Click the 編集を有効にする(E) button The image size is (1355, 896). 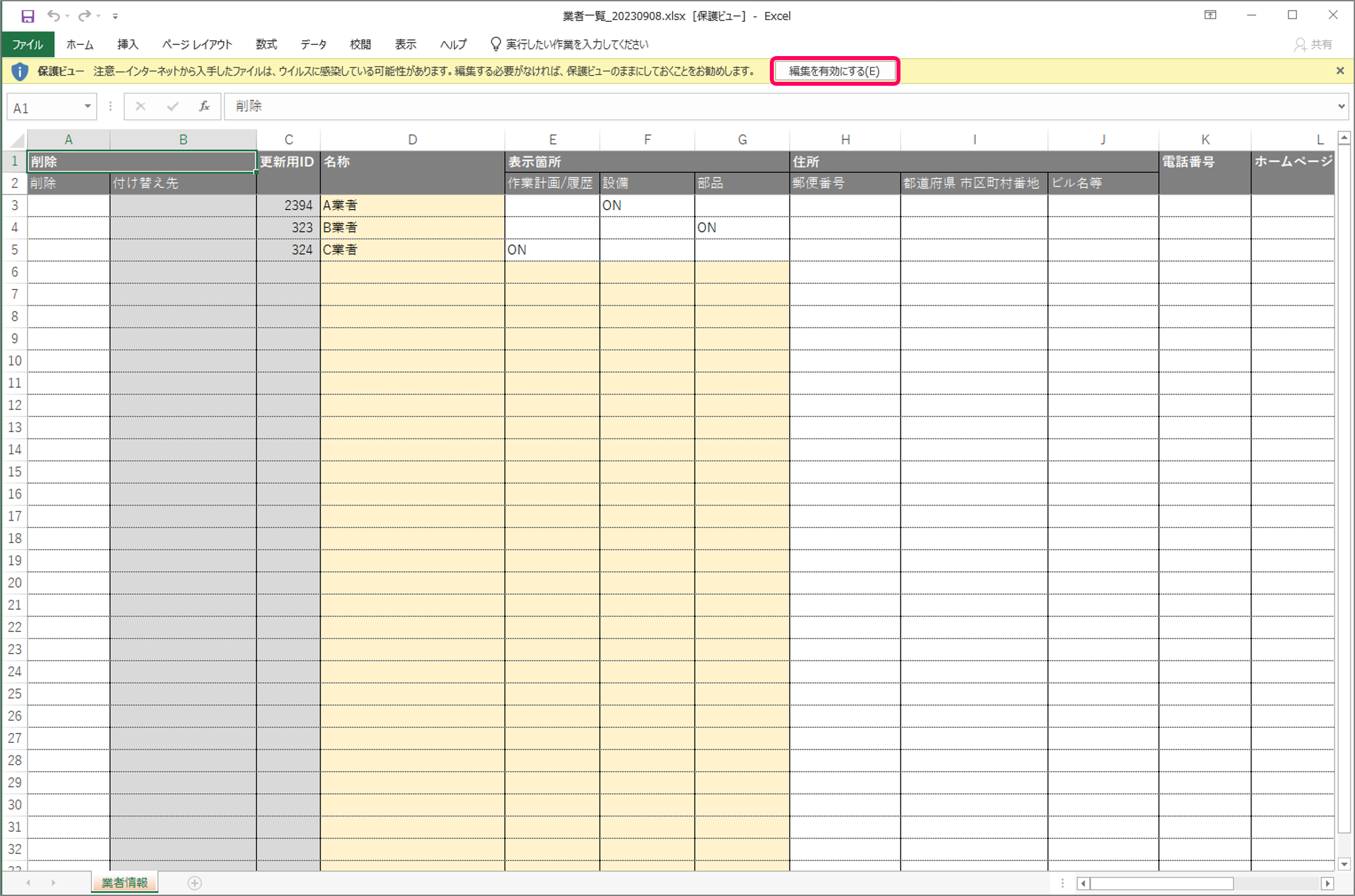tap(835, 71)
